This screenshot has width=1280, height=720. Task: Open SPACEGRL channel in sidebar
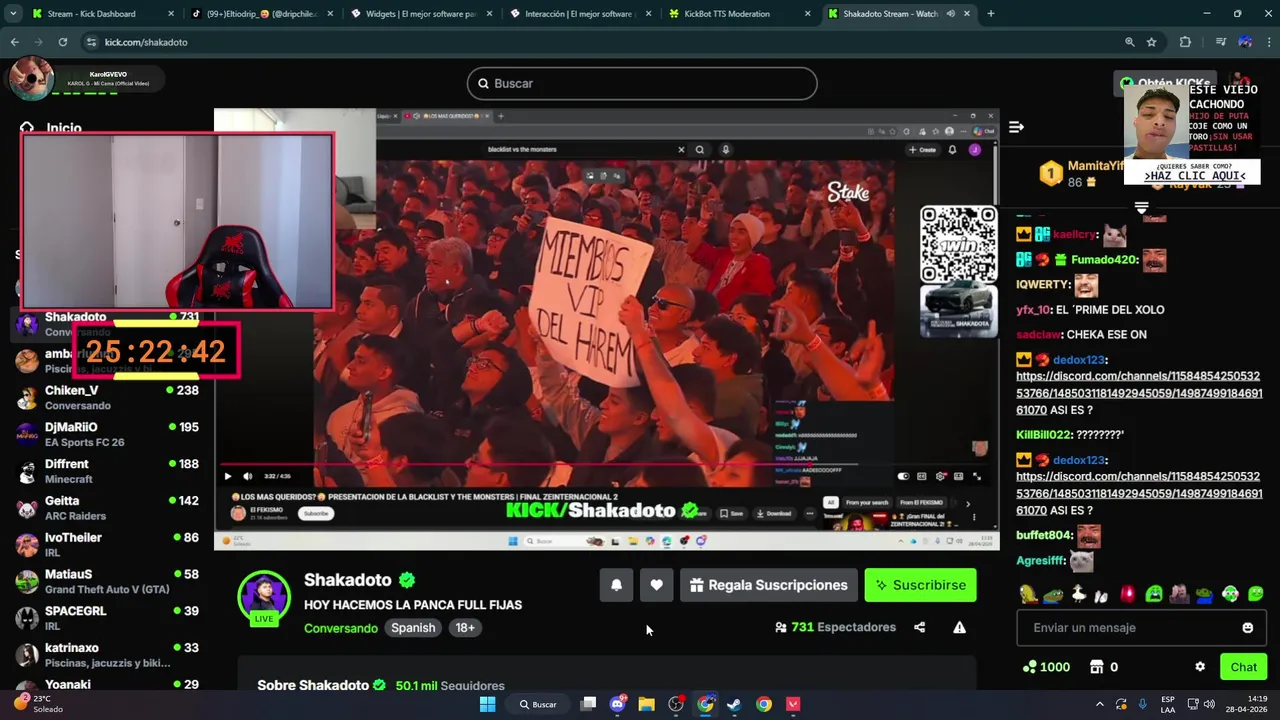click(x=108, y=618)
